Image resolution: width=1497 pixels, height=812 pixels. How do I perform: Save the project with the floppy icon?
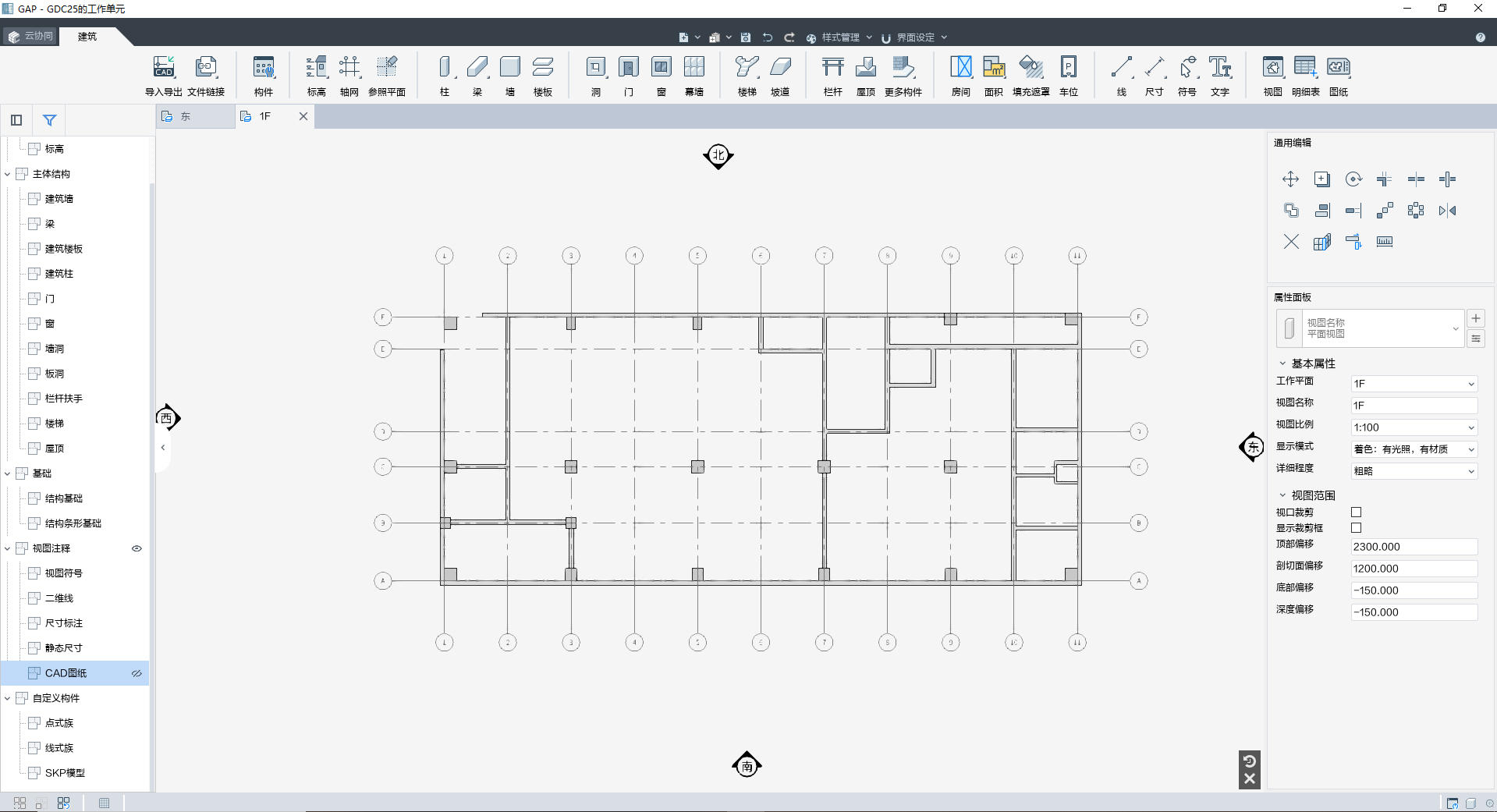pos(746,37)
